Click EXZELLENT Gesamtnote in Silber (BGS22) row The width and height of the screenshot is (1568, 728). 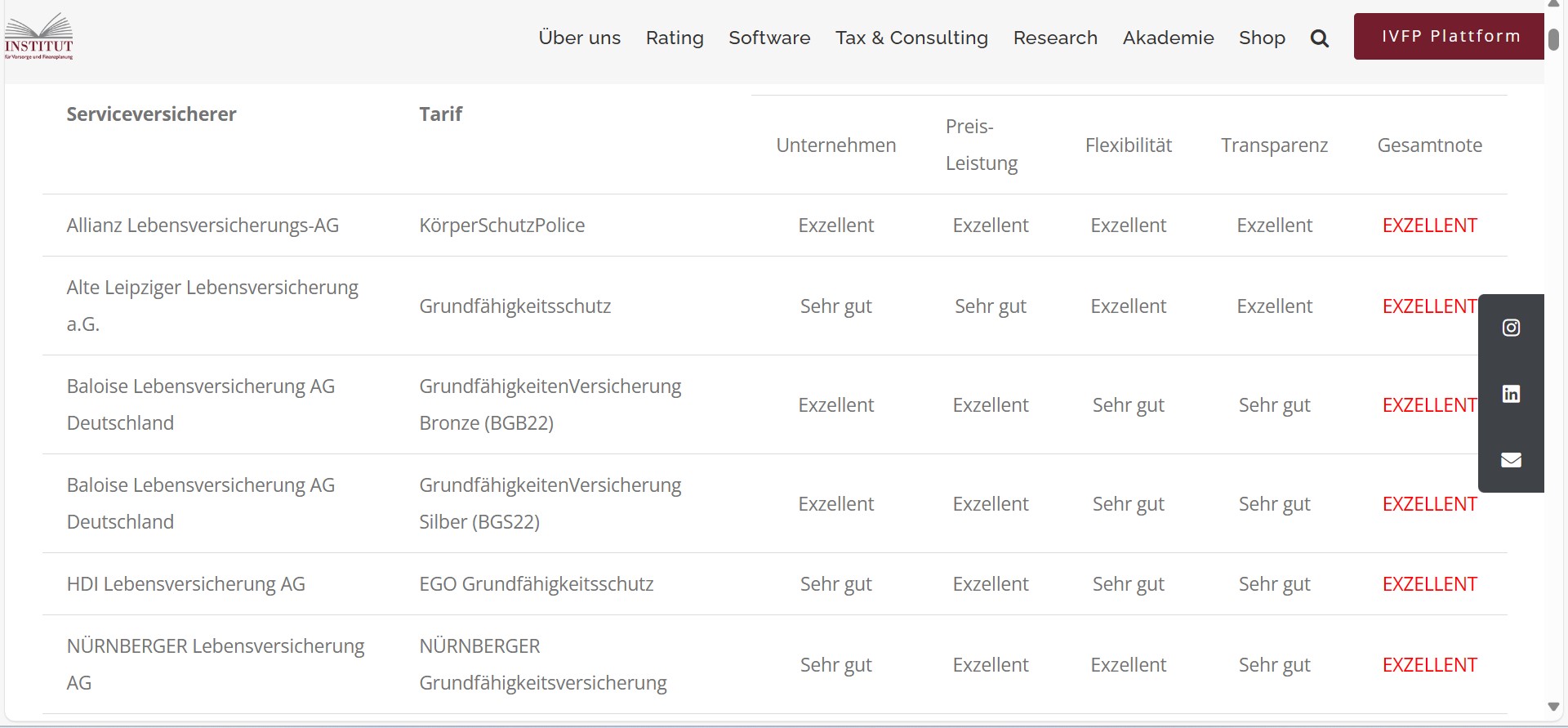tap(1429, 503)
